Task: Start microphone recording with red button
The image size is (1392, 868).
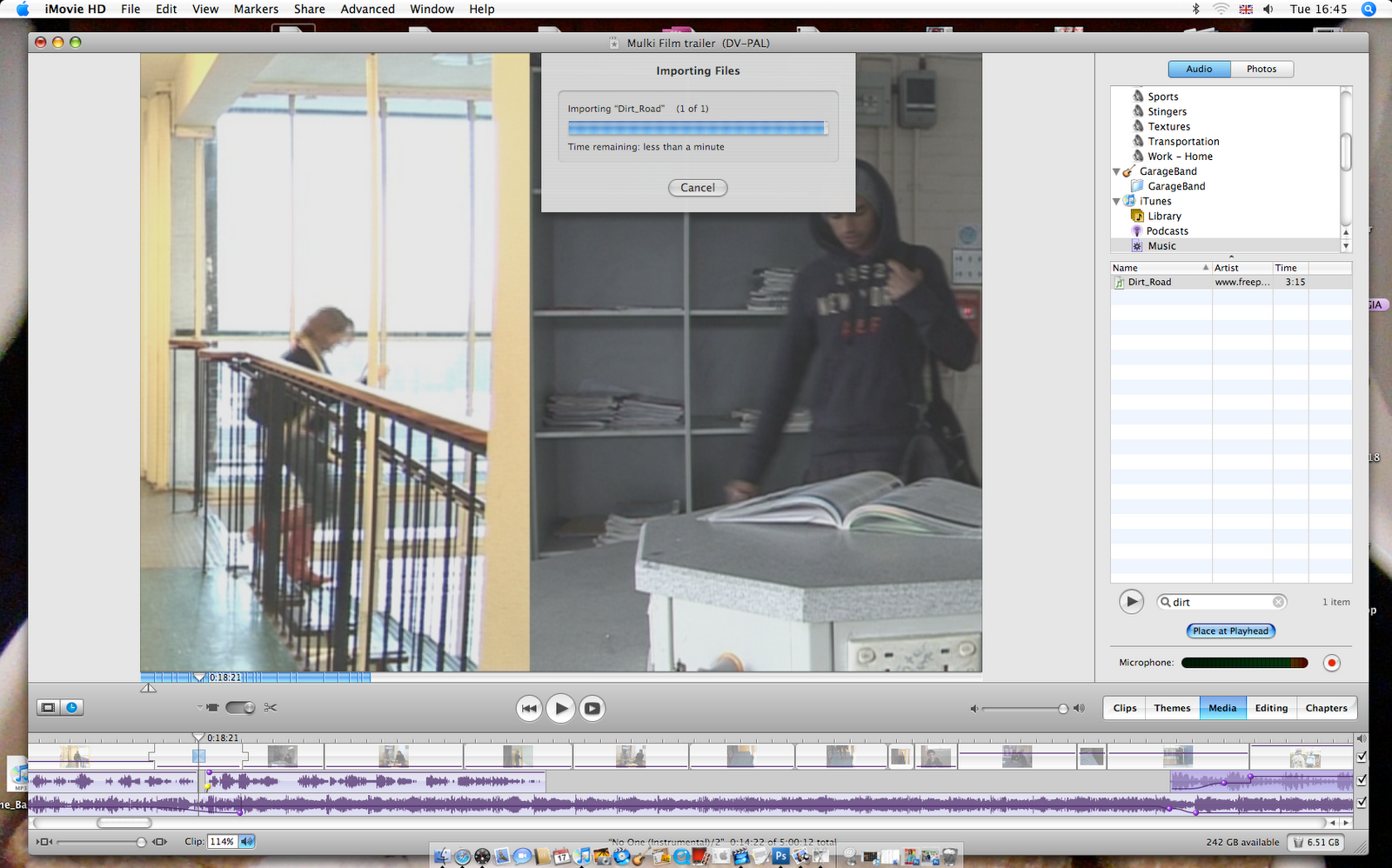Action: click(1331, 663)
